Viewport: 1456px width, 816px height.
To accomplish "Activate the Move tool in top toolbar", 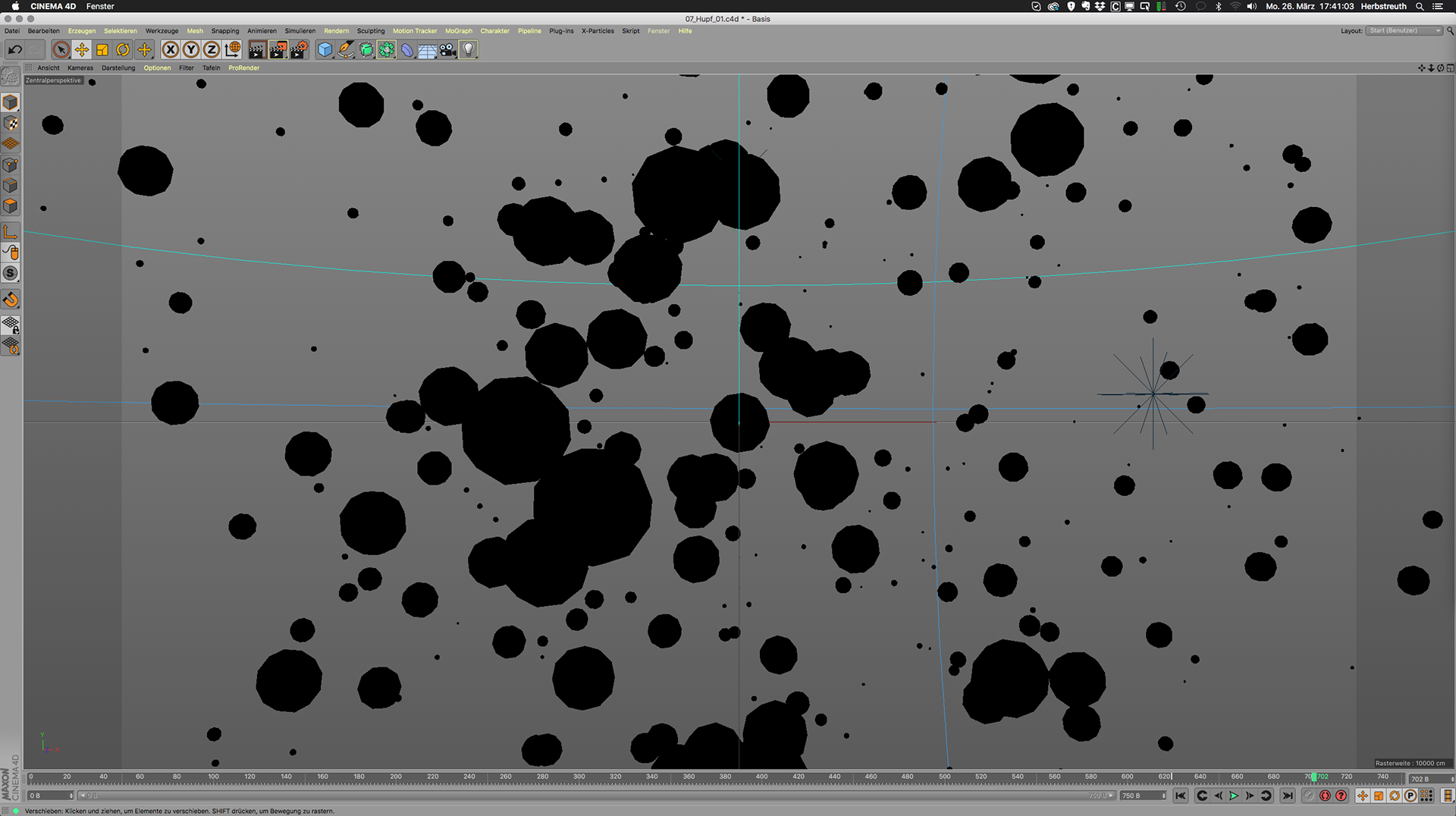I will click(82, 50).
